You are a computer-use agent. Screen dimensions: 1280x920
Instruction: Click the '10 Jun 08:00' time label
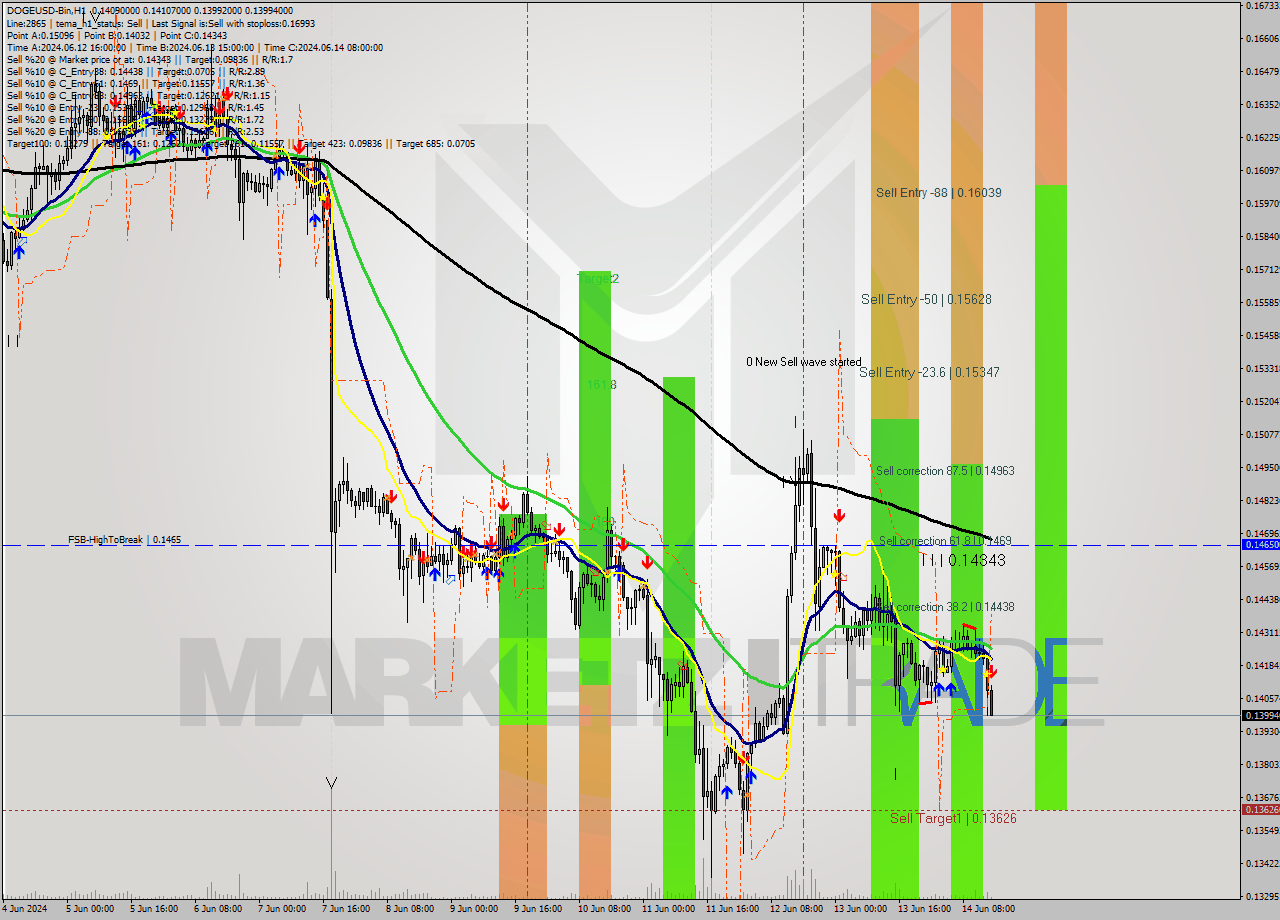click(x=603, y=909)
